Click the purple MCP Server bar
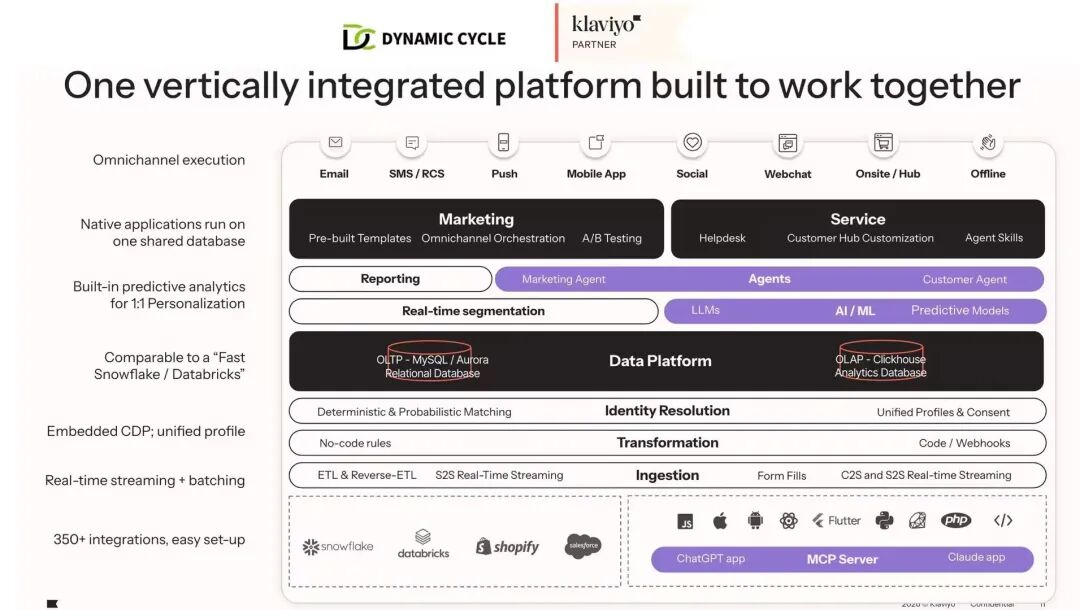The image size is (1080, 610). (x=842, y=559)
